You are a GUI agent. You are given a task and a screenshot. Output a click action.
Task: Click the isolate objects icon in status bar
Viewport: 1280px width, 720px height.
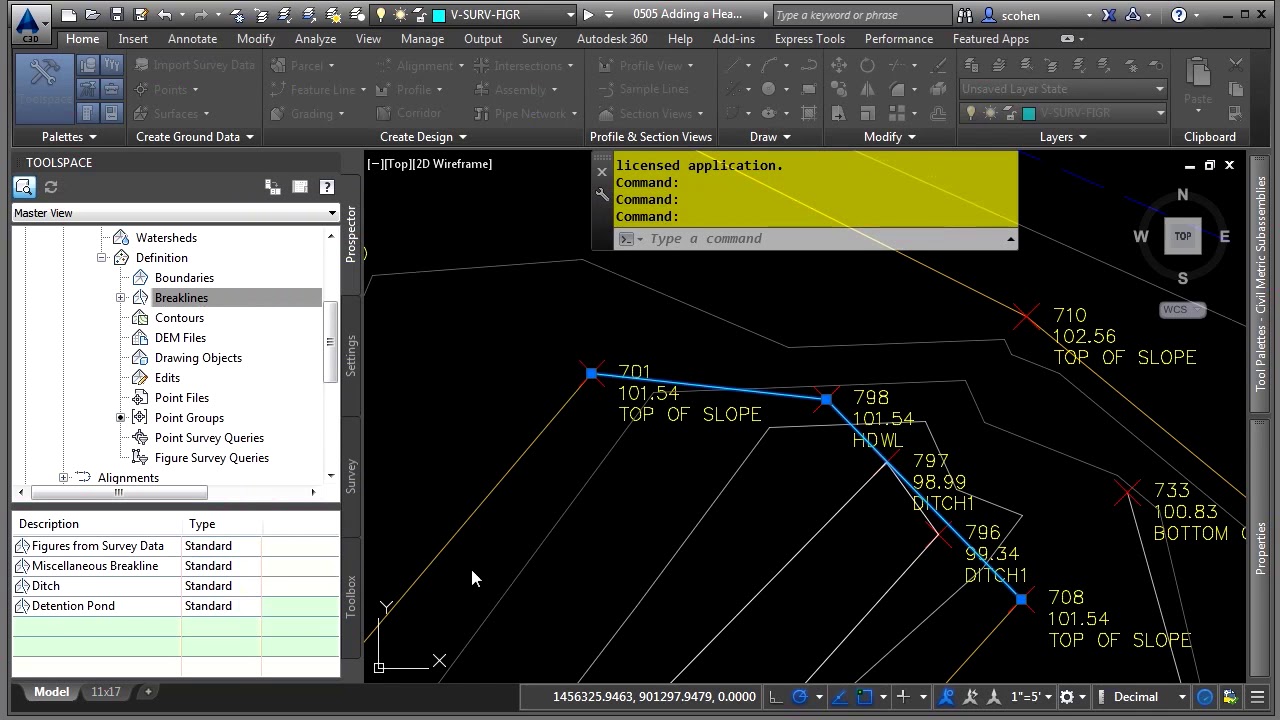[1230, 697]
